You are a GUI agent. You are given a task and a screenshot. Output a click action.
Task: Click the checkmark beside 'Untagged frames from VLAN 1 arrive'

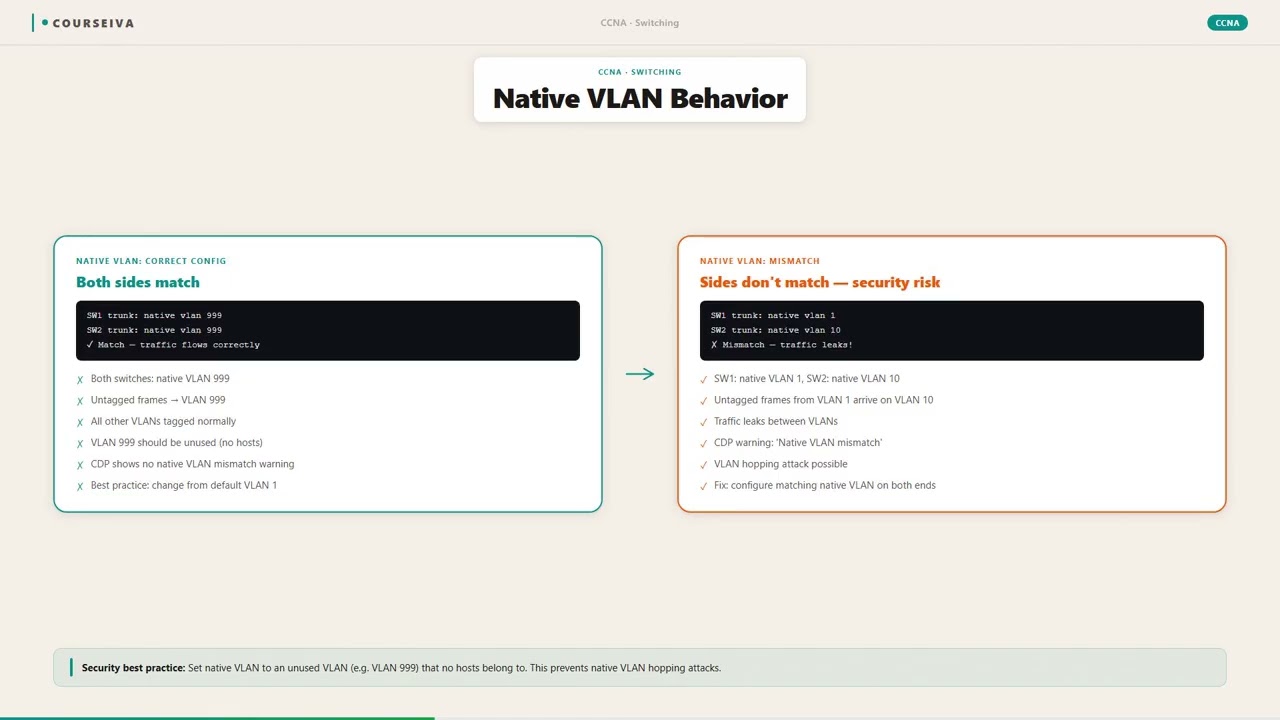coord(704,401)
